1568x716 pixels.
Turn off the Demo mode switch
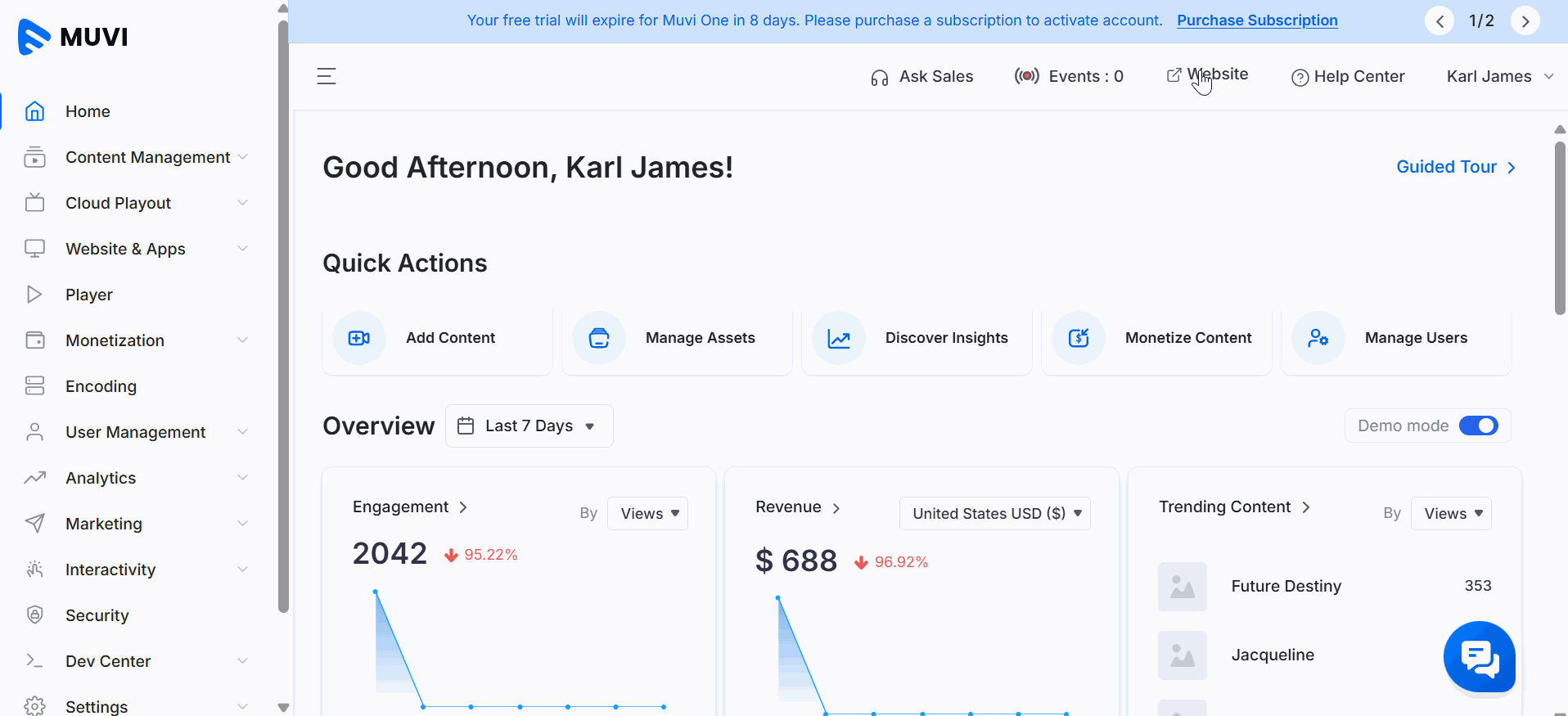click(x=1479, y=426)
